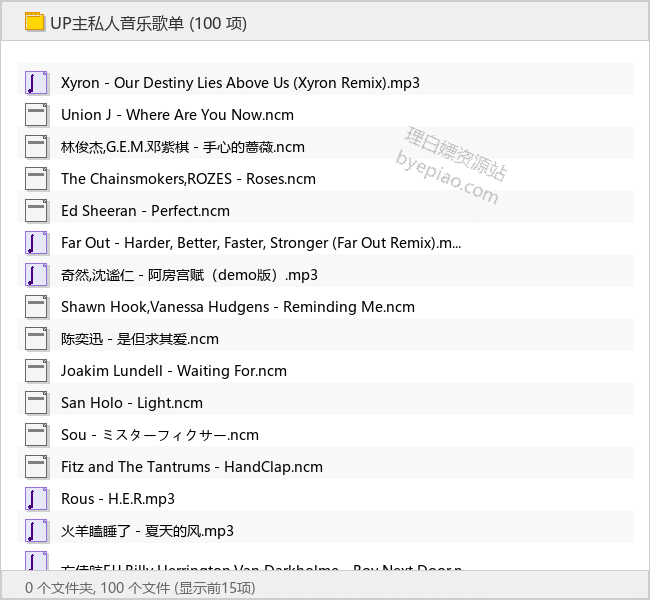Click the file icon beside HandClap.ncm
The height and width of the screenshot is (600, 650).
36,467
